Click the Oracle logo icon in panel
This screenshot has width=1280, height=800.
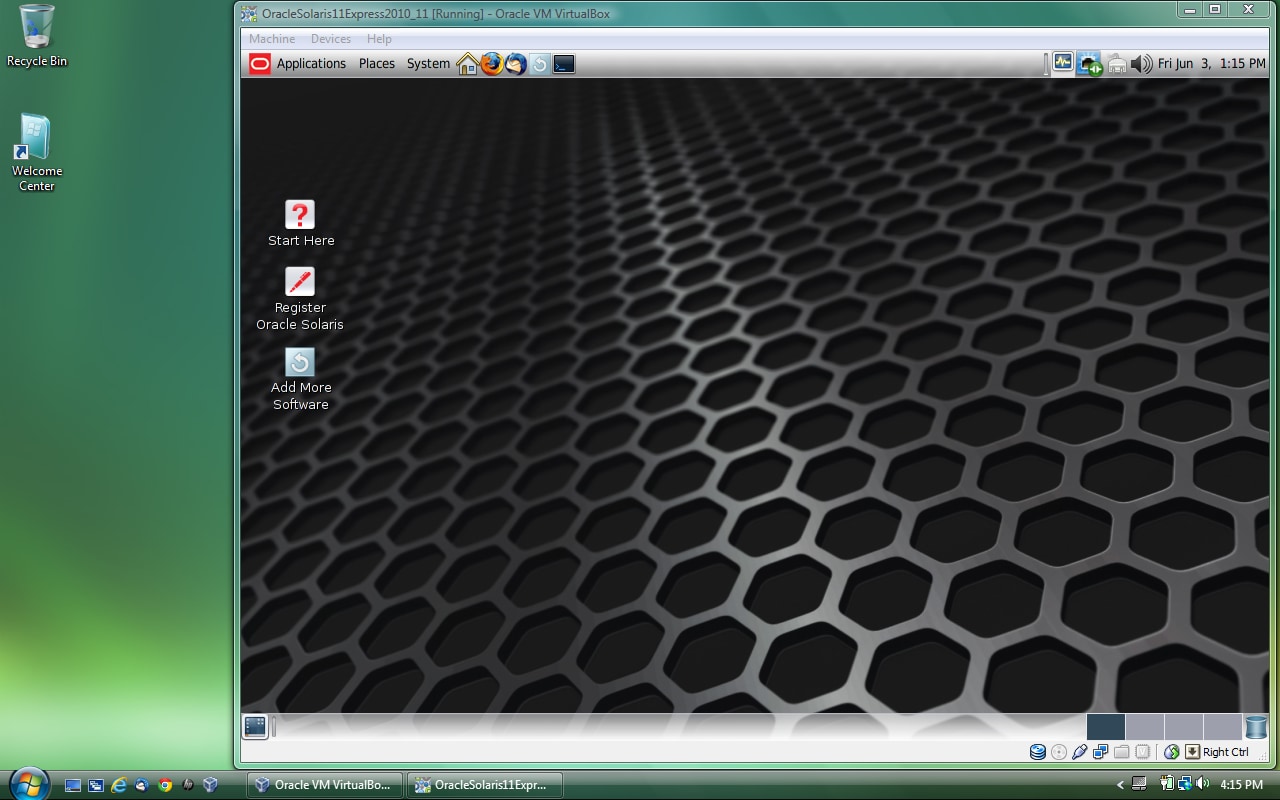click(260, 64)
